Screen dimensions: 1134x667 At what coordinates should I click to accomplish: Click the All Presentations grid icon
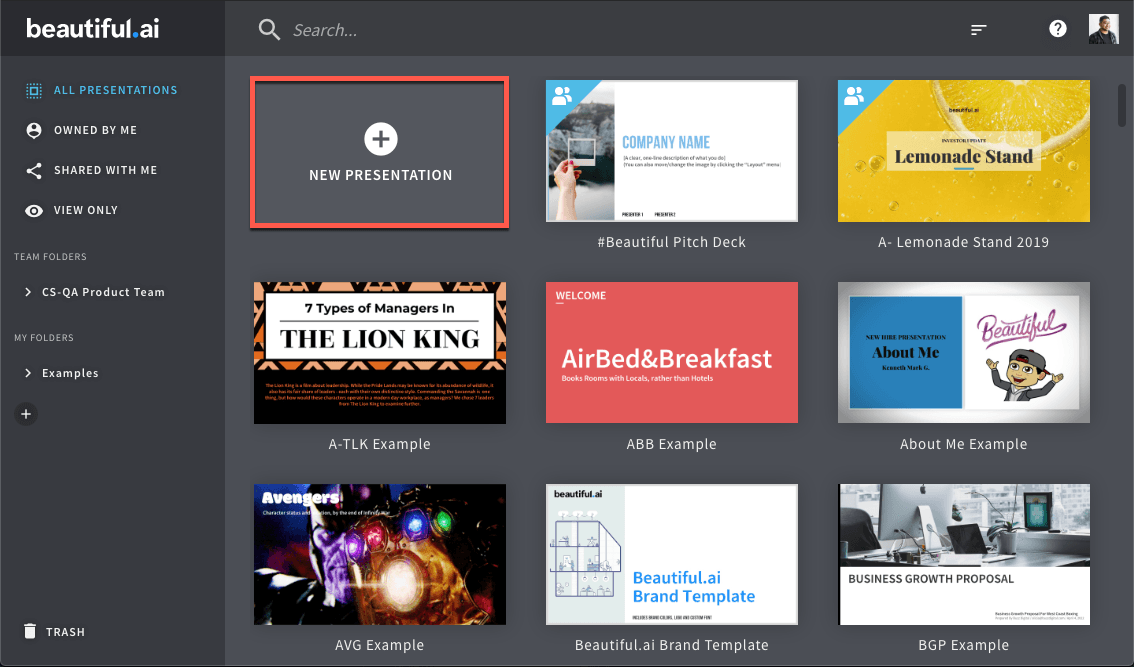click(x=33, y=89)
